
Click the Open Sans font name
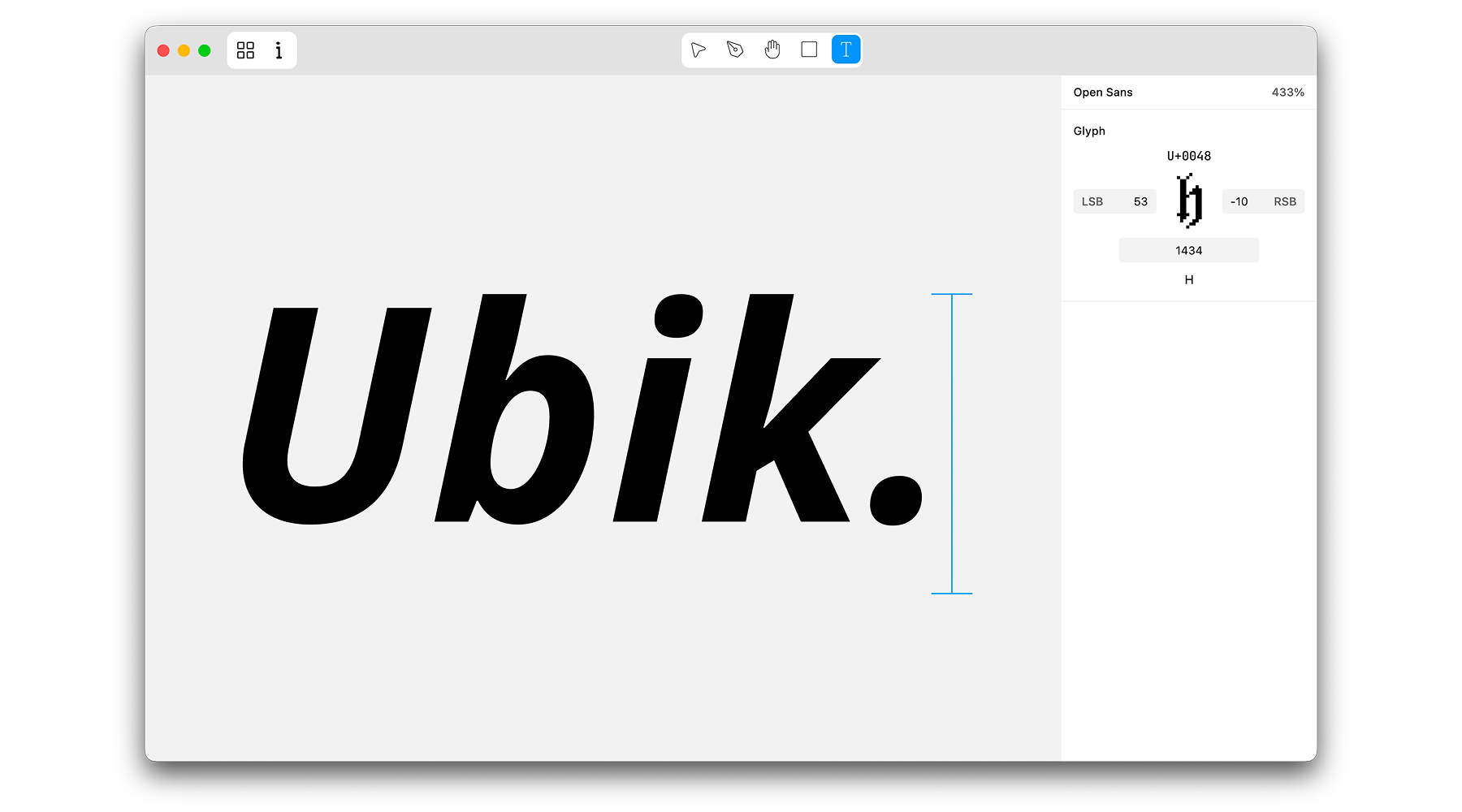[1102, 93]
